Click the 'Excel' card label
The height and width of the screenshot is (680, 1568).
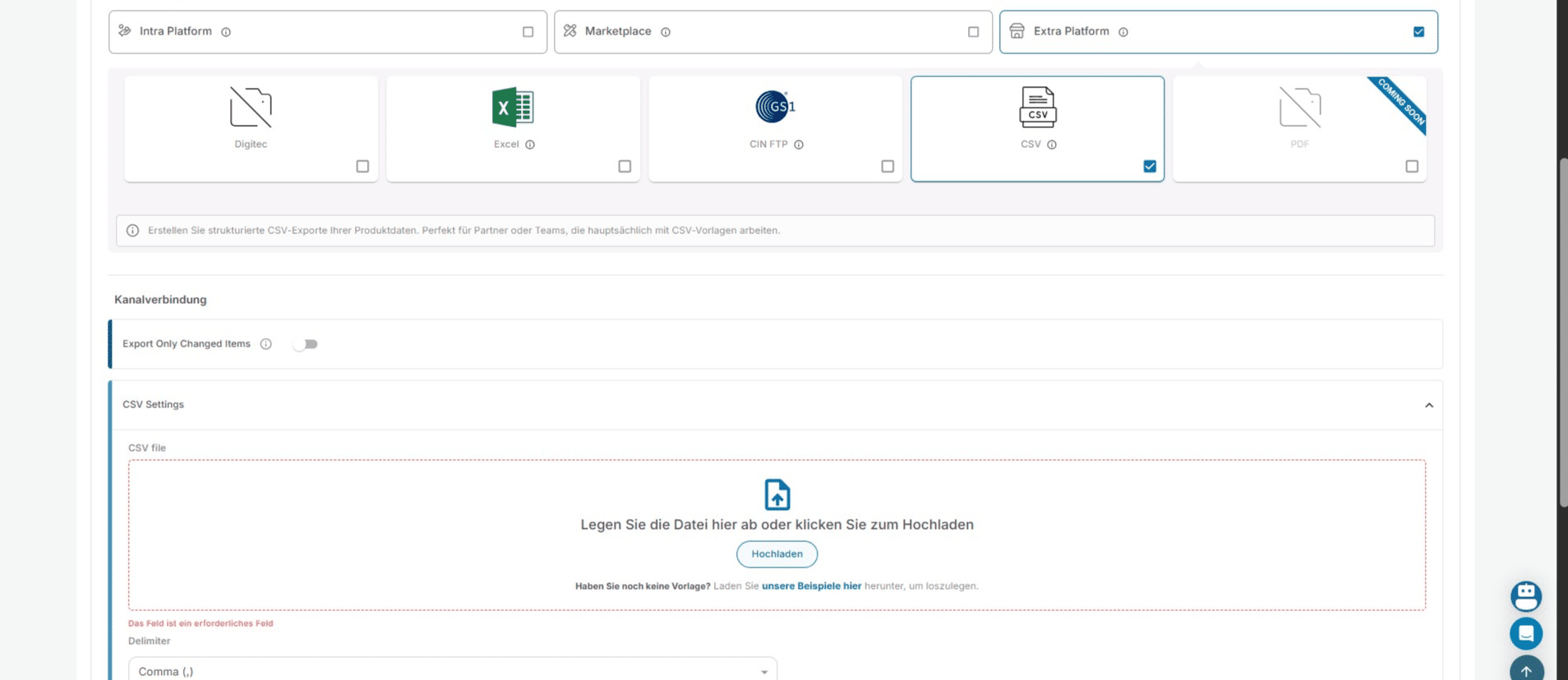coord(506,145)
